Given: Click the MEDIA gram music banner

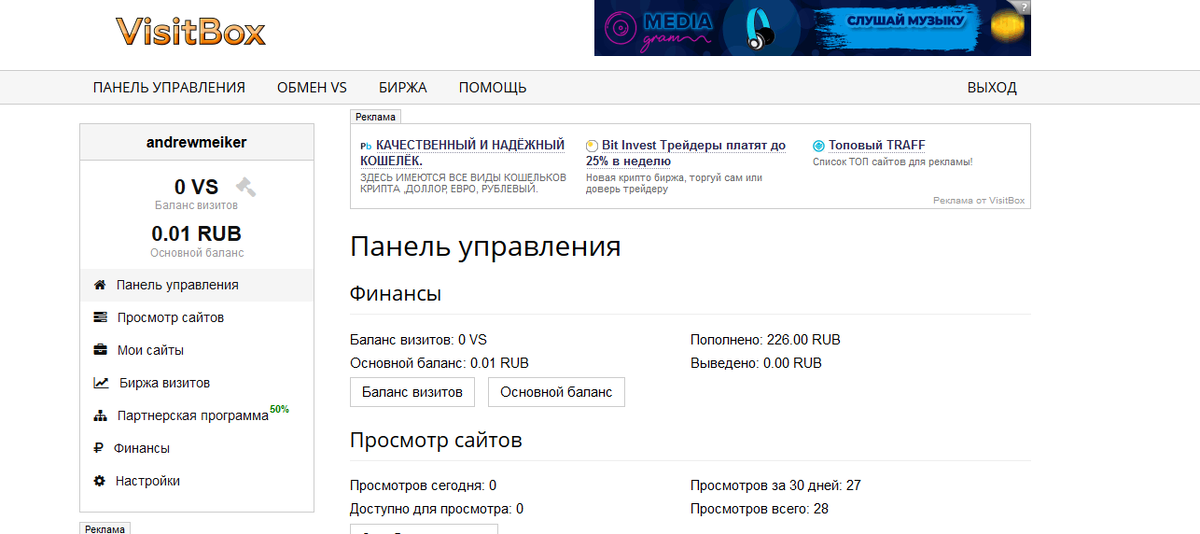Looking at the screenshot, I should point(812,28).
